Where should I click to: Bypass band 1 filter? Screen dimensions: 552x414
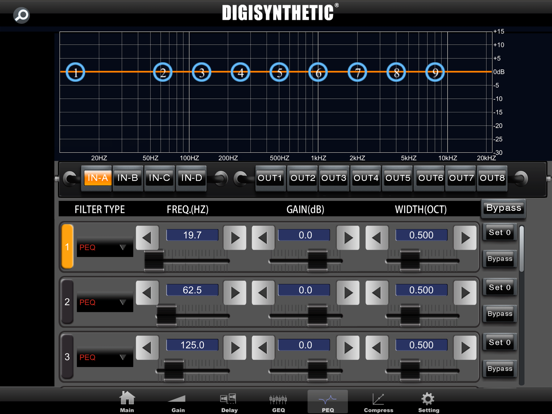pos(500,259)
